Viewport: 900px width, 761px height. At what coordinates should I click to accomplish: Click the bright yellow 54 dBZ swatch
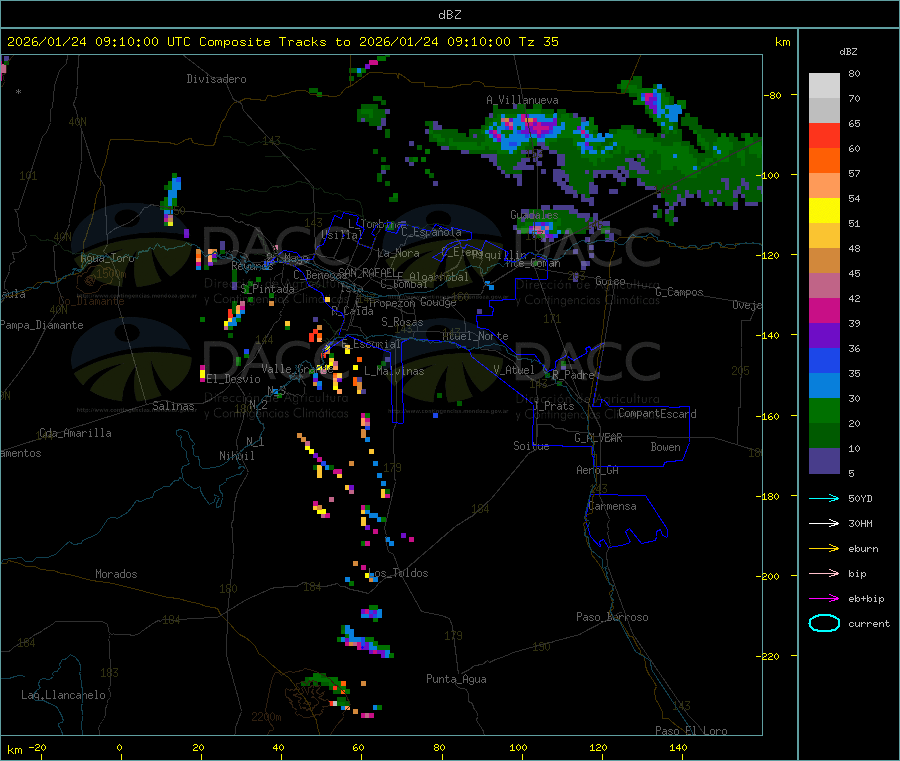tap(824, 211)
